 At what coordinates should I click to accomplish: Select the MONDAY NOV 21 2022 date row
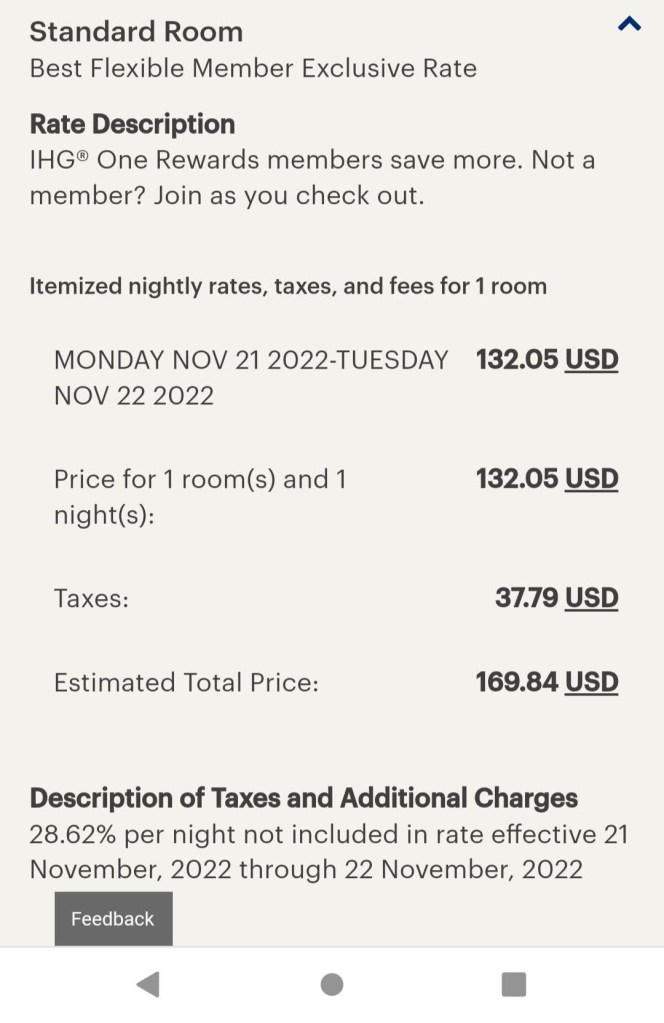click(250, 377)
